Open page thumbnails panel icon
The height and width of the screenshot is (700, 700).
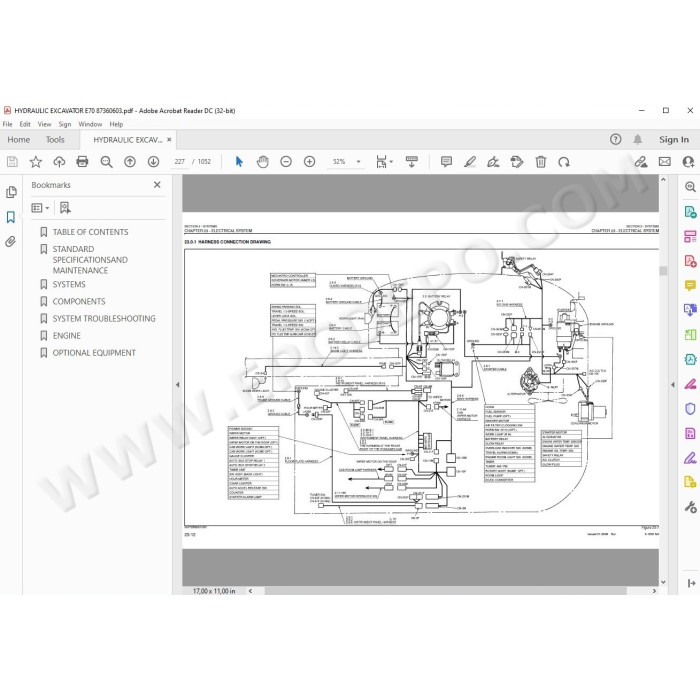click(11, 192)
